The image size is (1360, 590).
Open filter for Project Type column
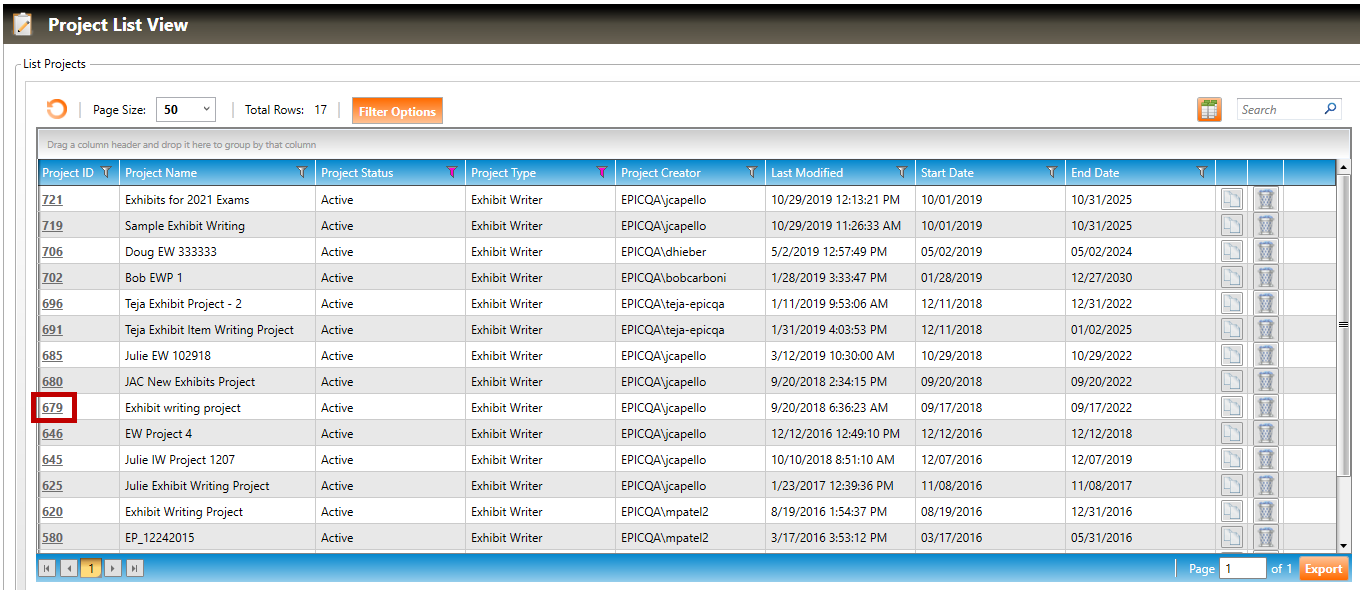(x=601, y=172)
